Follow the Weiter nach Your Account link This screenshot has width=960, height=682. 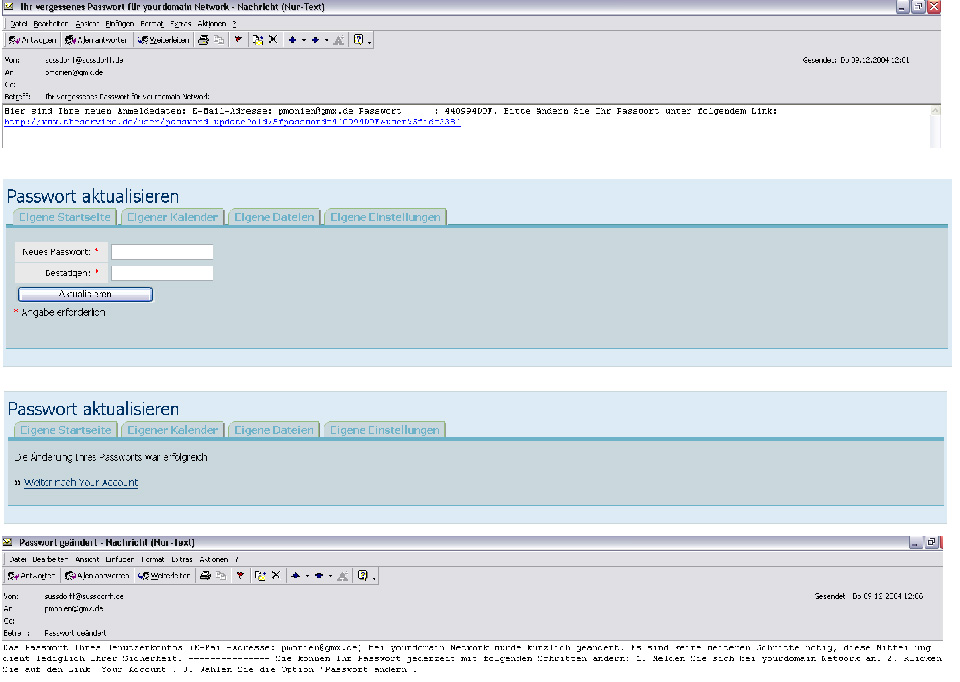82,482
